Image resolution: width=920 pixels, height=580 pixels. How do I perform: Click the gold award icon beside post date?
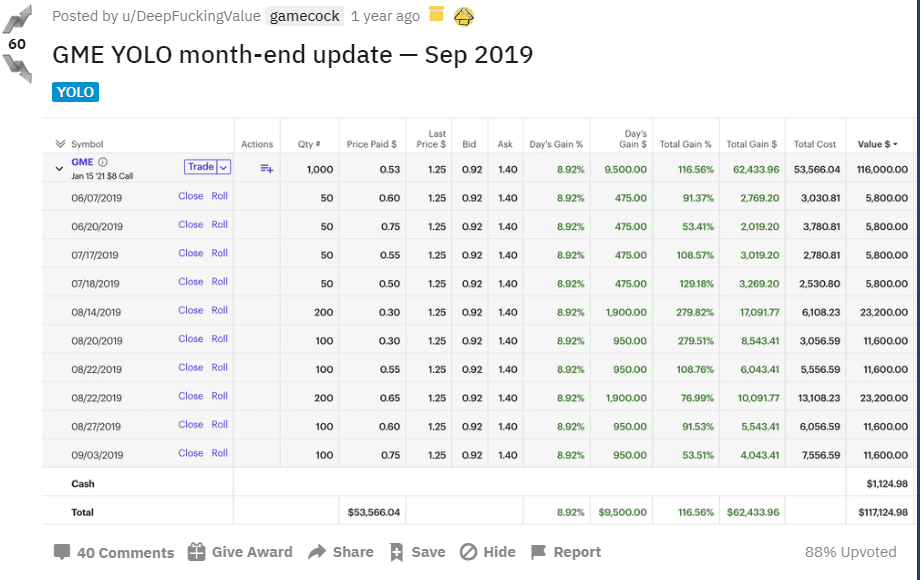(x=436, y=14)
